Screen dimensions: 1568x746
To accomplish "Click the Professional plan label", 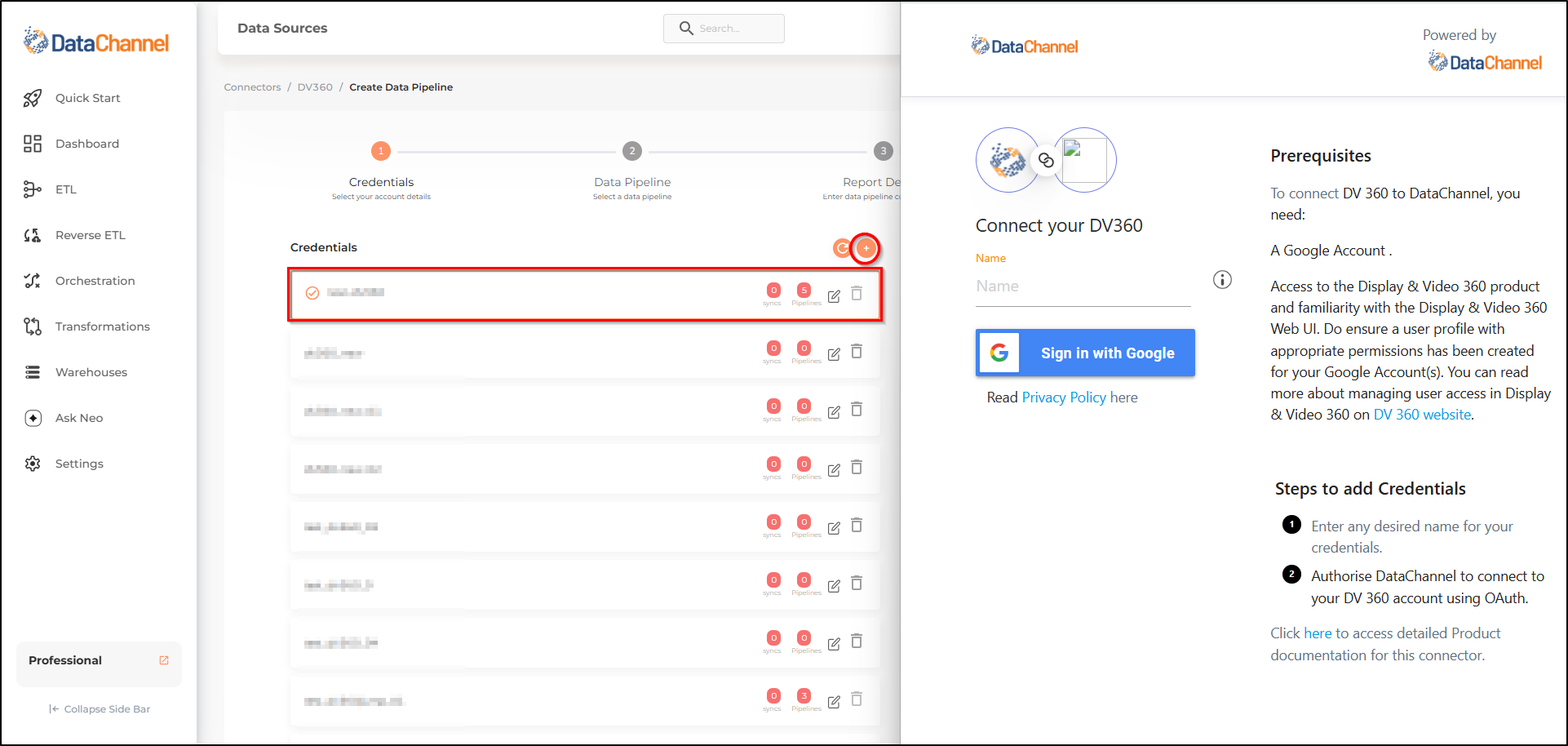I will pyautogui.click(x=65, y=660).
